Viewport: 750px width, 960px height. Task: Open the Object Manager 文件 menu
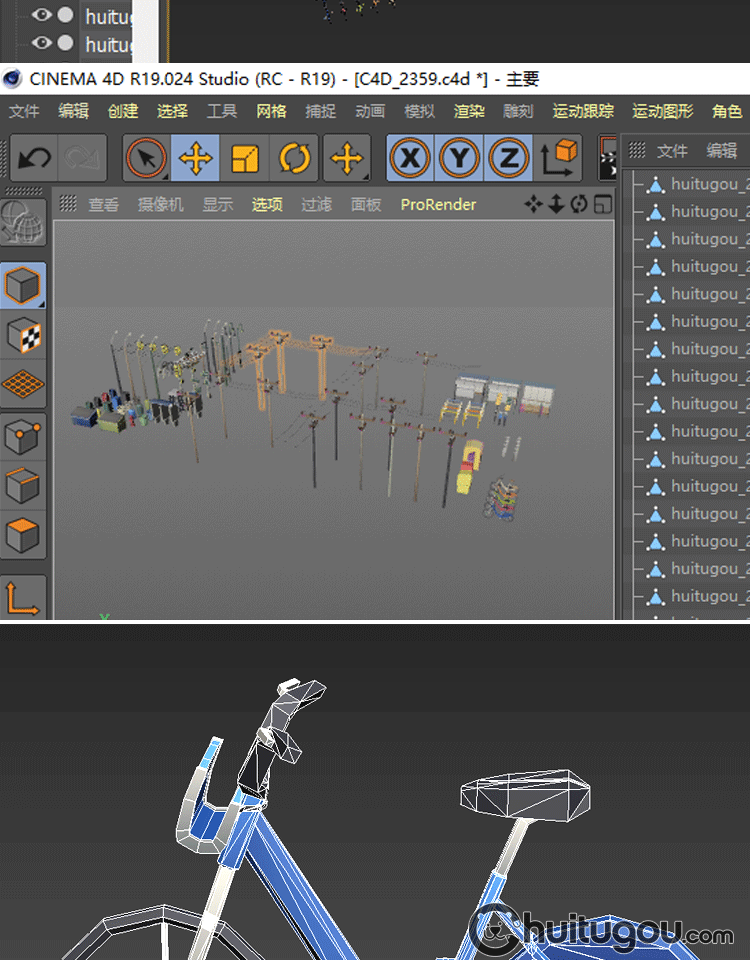tap(672, 151)
